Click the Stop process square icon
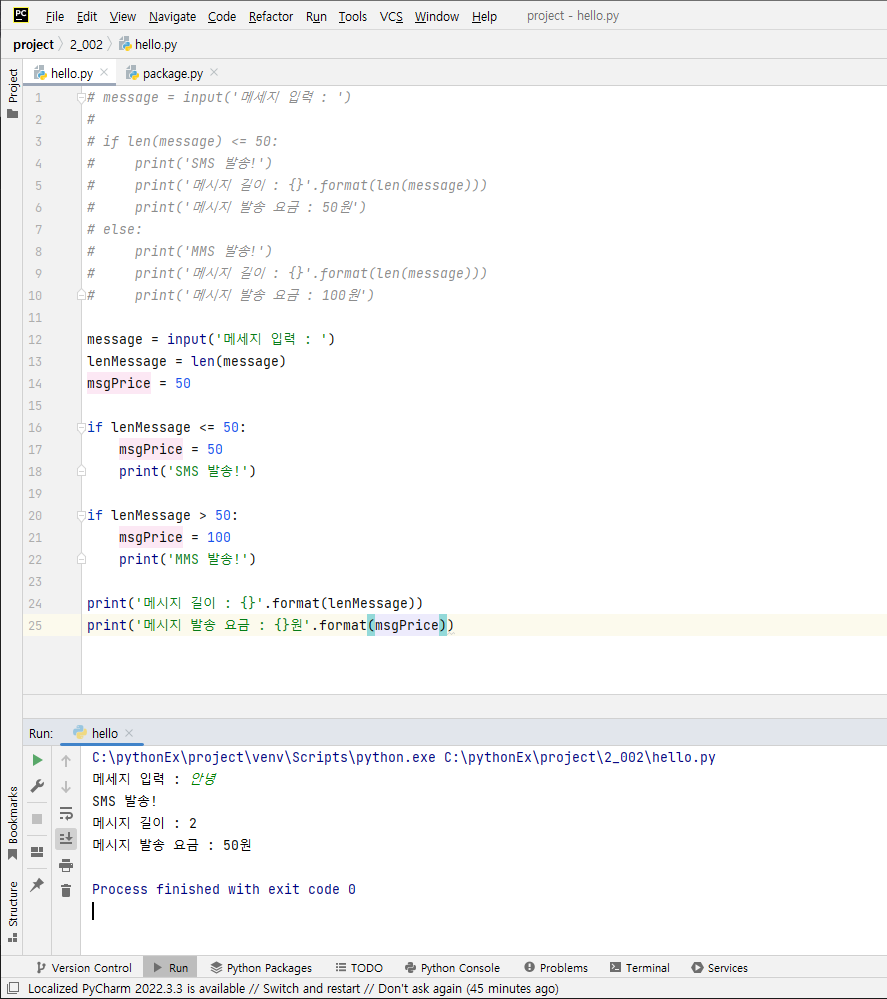This screenshot has width=887, height=999. pyautogui.click(x=37, y=819)
